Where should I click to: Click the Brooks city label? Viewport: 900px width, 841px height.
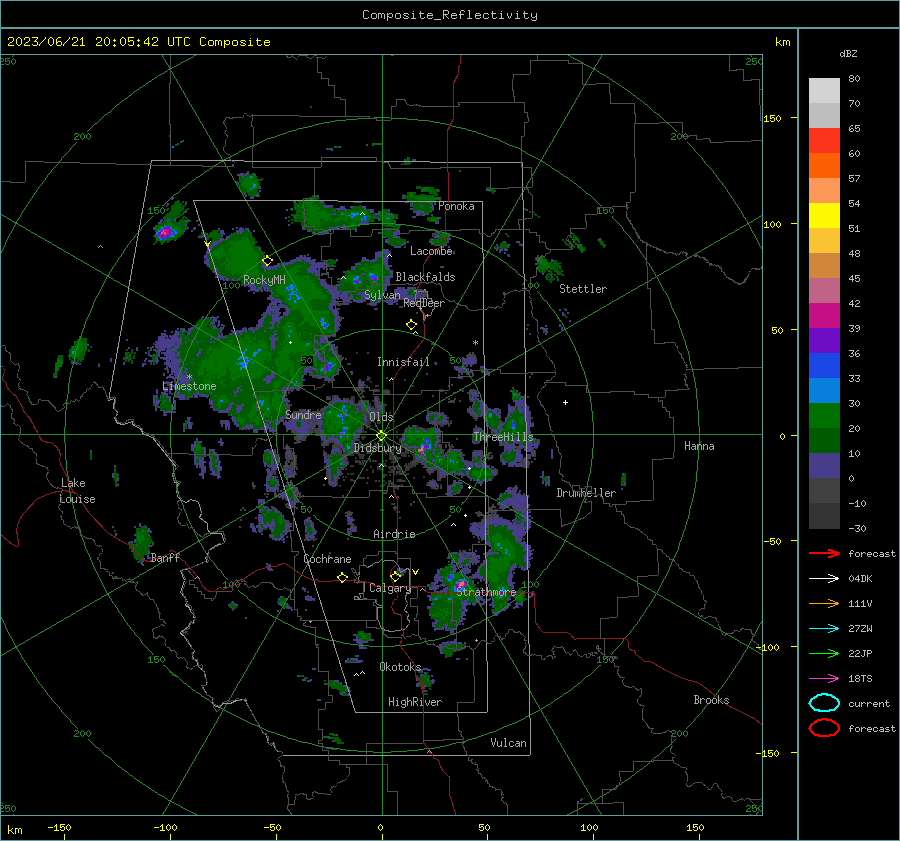pos(711,700)
